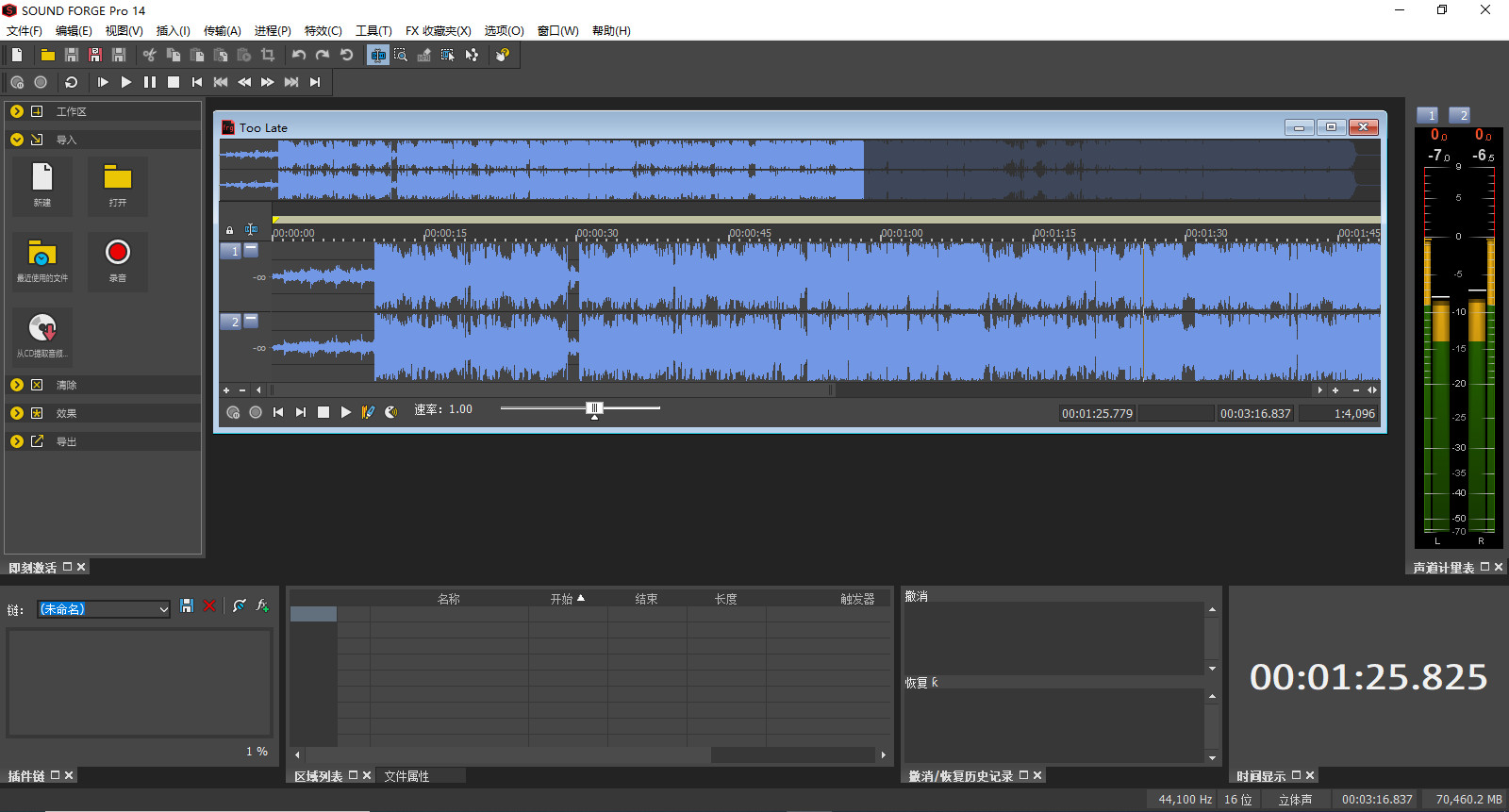Image resolution: width=1509 pixels, height=812 pixels.
Task: Click the 速率 playback rate slider handle
Action: pos(594,408)
